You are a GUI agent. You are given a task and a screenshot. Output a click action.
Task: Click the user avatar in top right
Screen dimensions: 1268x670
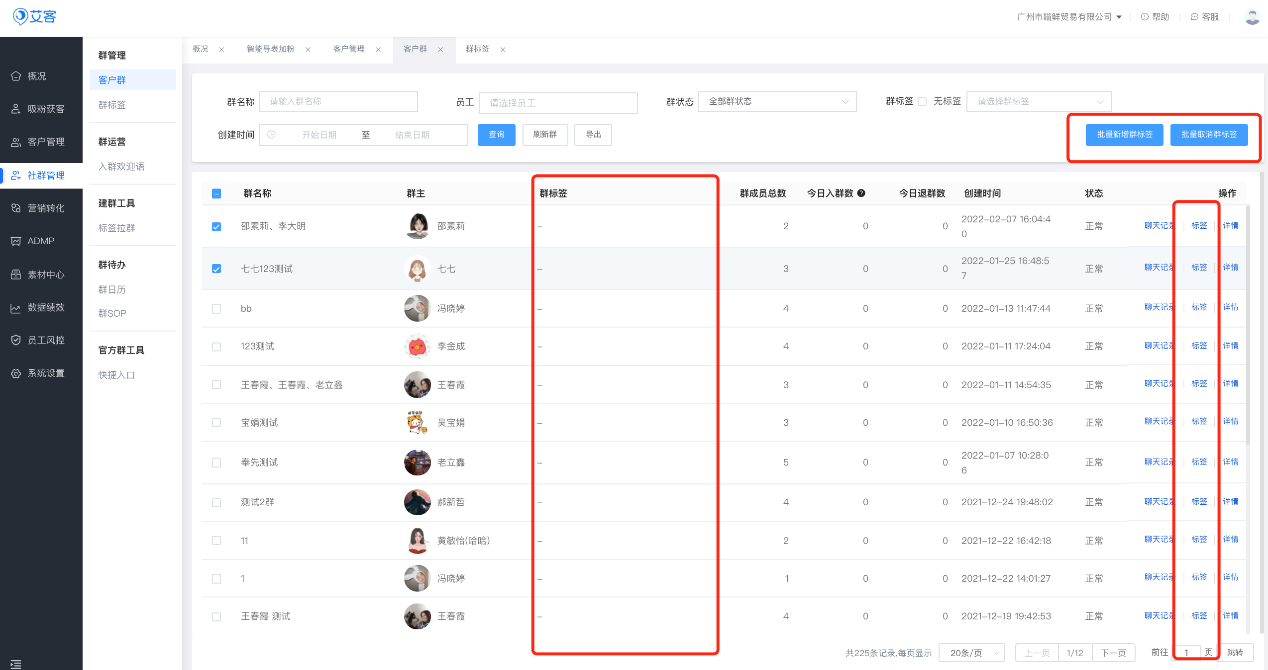(x=1252, y=17)
